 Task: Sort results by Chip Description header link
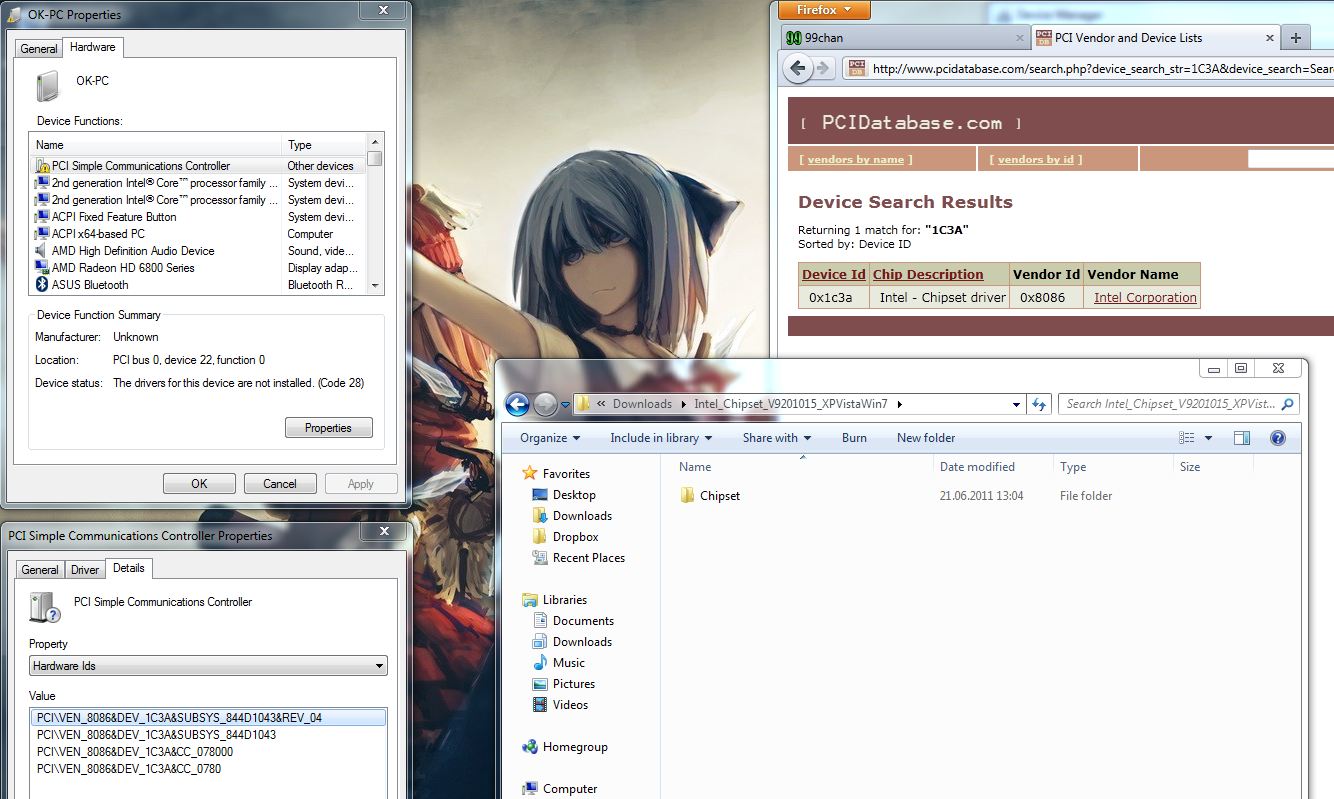tap(928, 275)
